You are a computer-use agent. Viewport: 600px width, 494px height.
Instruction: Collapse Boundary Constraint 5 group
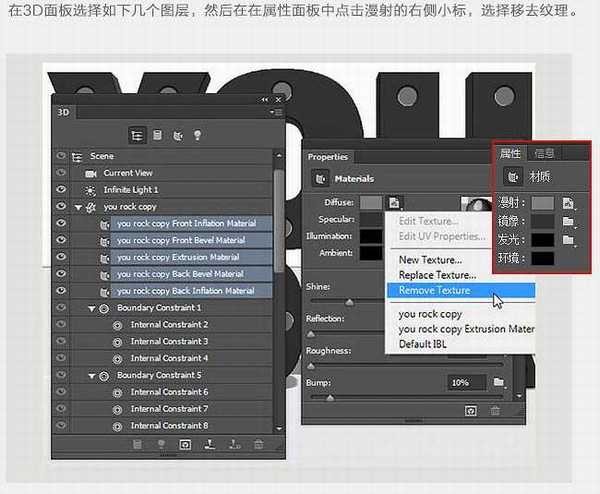(x=91, y=375)
